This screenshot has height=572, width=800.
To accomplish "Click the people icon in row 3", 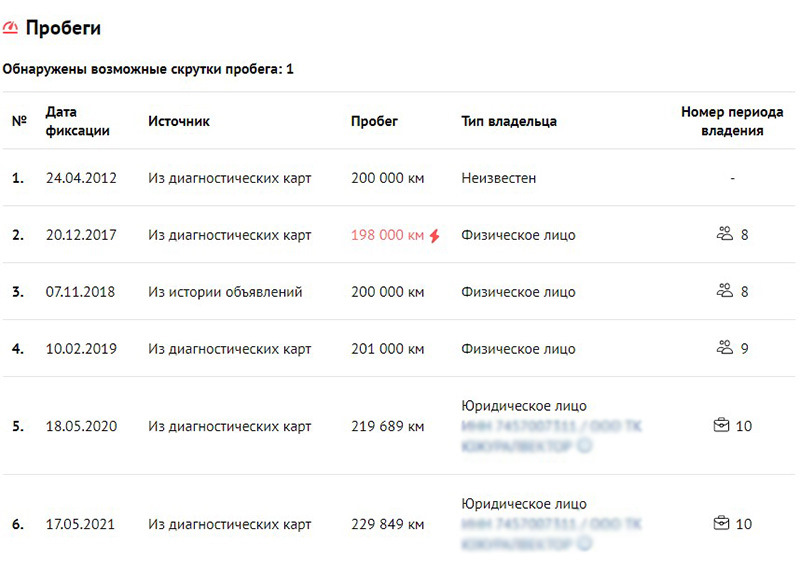I will 725,292.
